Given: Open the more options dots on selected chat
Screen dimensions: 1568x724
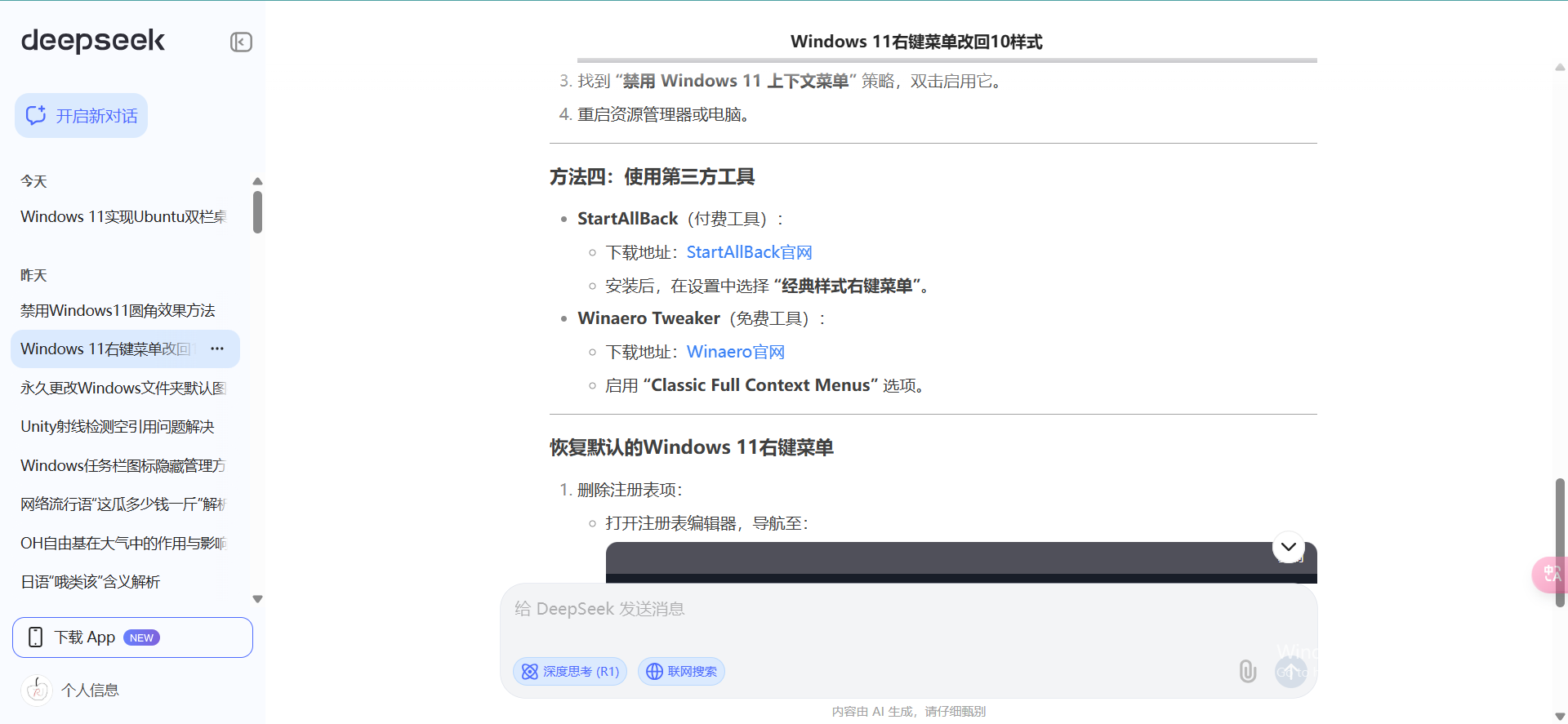Looking at the screenshot, I should pos(217,349).
